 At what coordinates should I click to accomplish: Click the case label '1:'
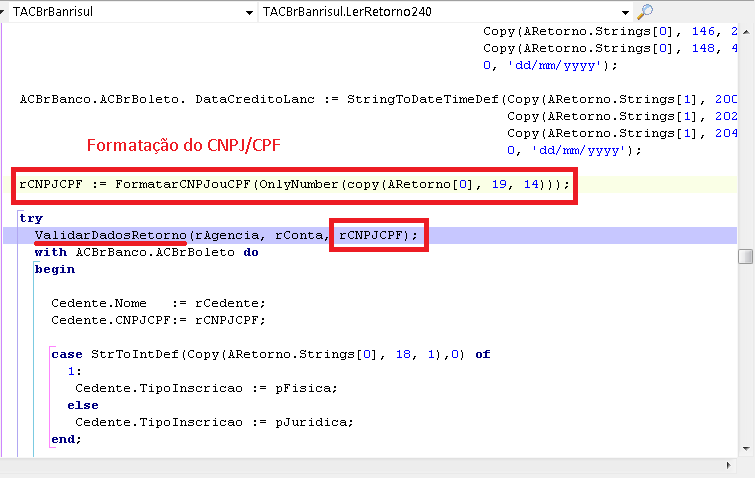(x=75, y=371)
